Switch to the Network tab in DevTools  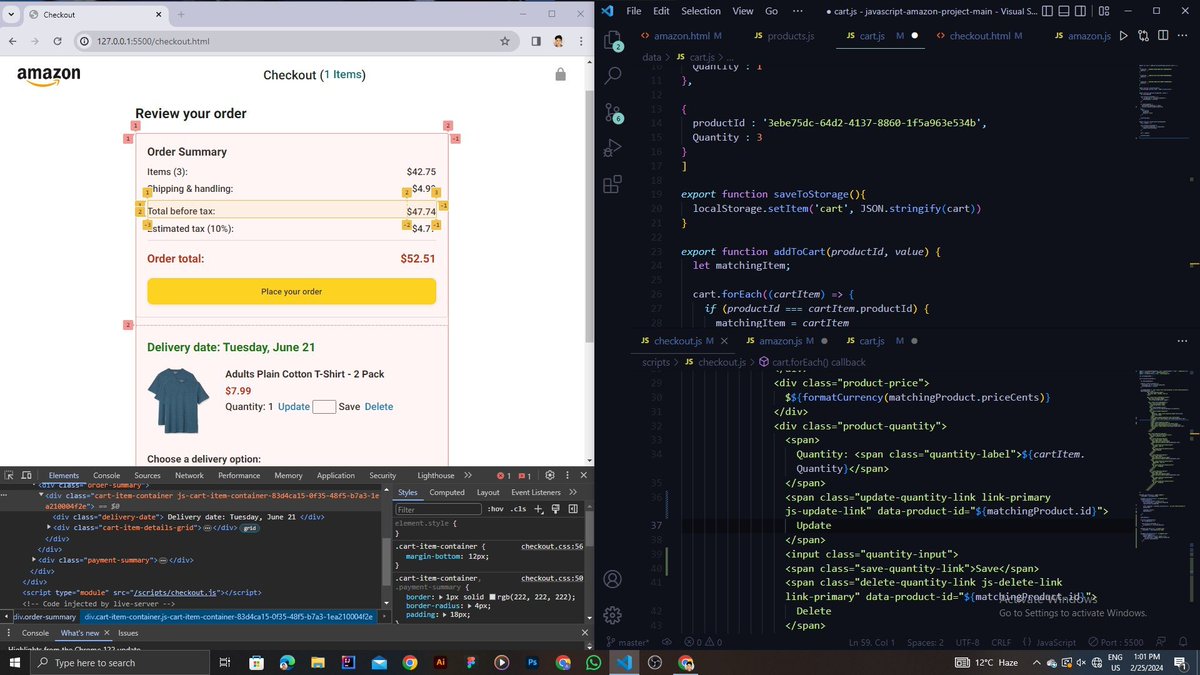[x=189, y=476]
